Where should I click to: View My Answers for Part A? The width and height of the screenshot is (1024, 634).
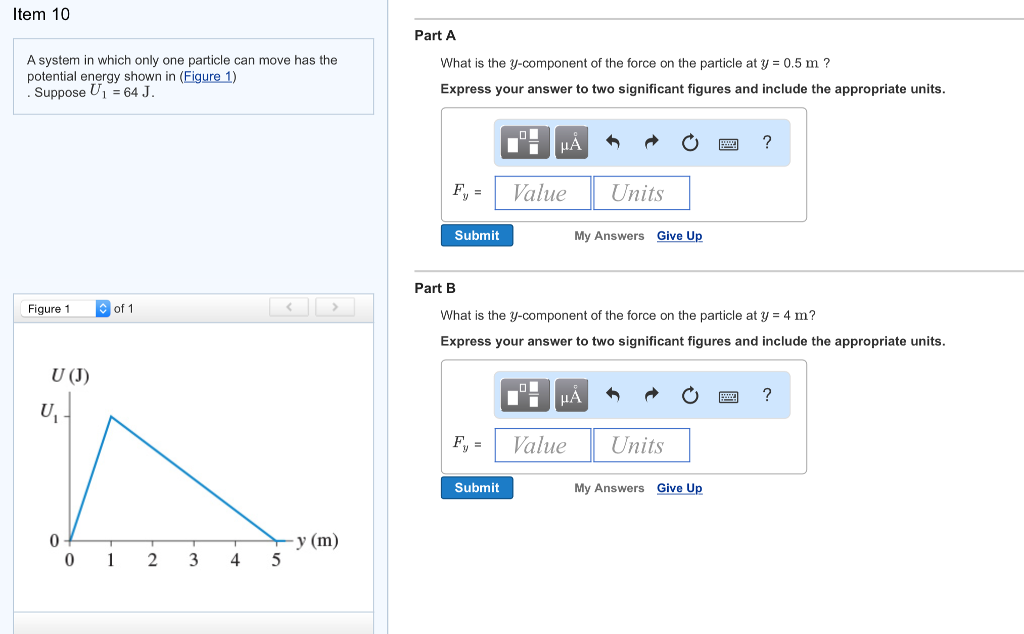tap(608, 235)
